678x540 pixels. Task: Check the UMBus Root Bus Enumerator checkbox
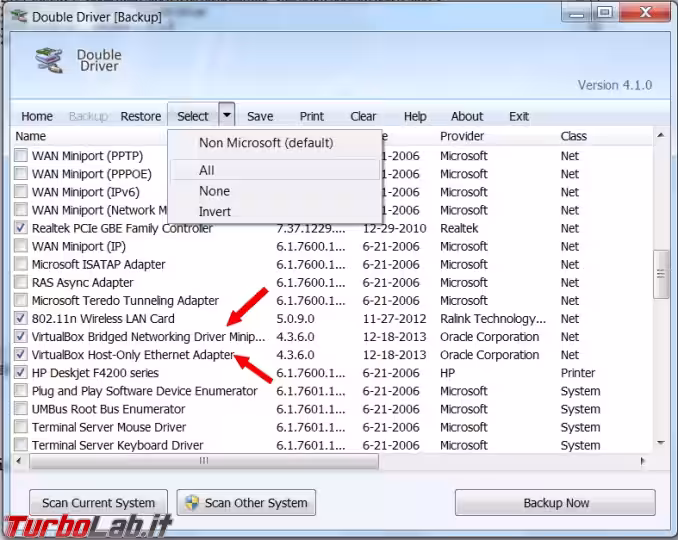click(21, 409)
